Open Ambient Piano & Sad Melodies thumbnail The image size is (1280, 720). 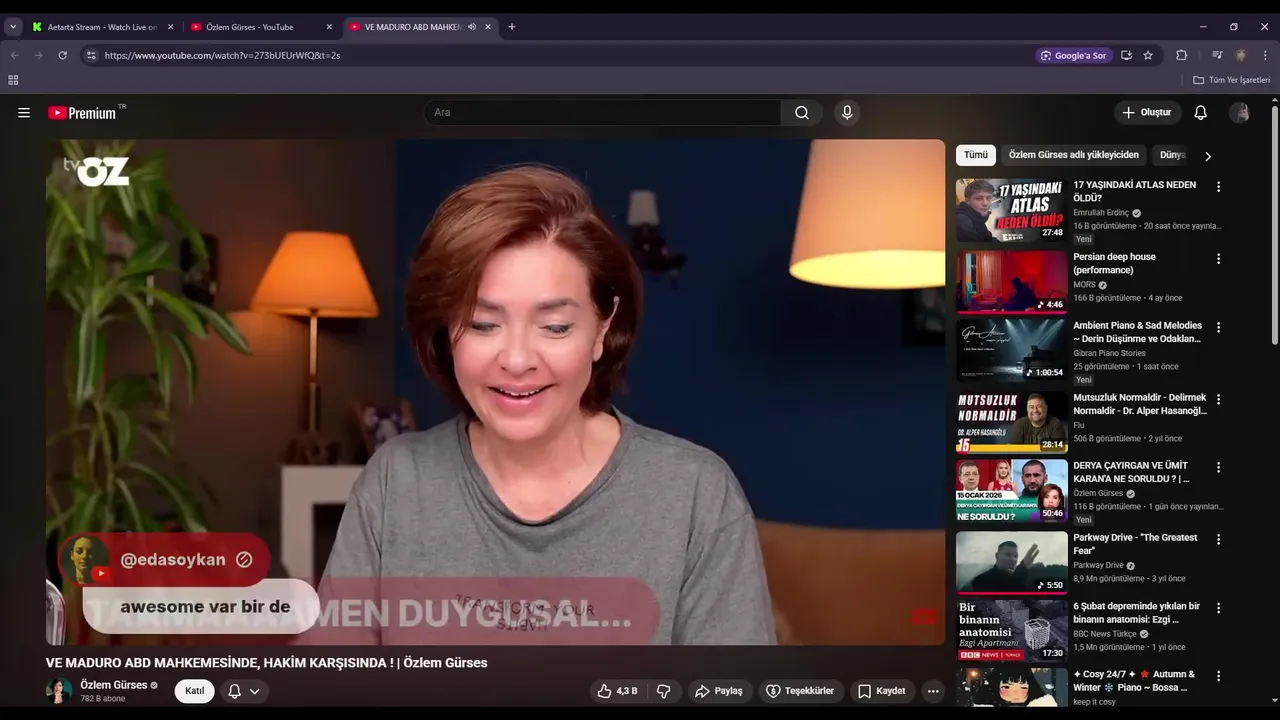click(x=1011, y=350)
